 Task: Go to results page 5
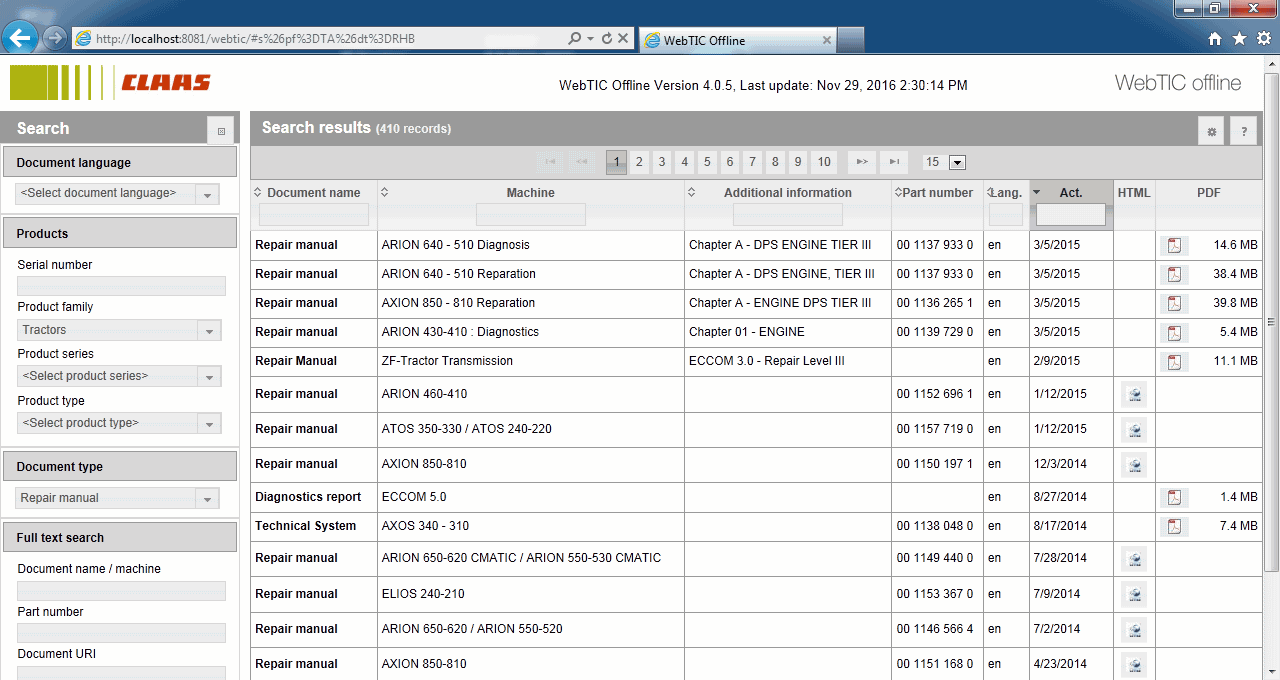[707, 162]
